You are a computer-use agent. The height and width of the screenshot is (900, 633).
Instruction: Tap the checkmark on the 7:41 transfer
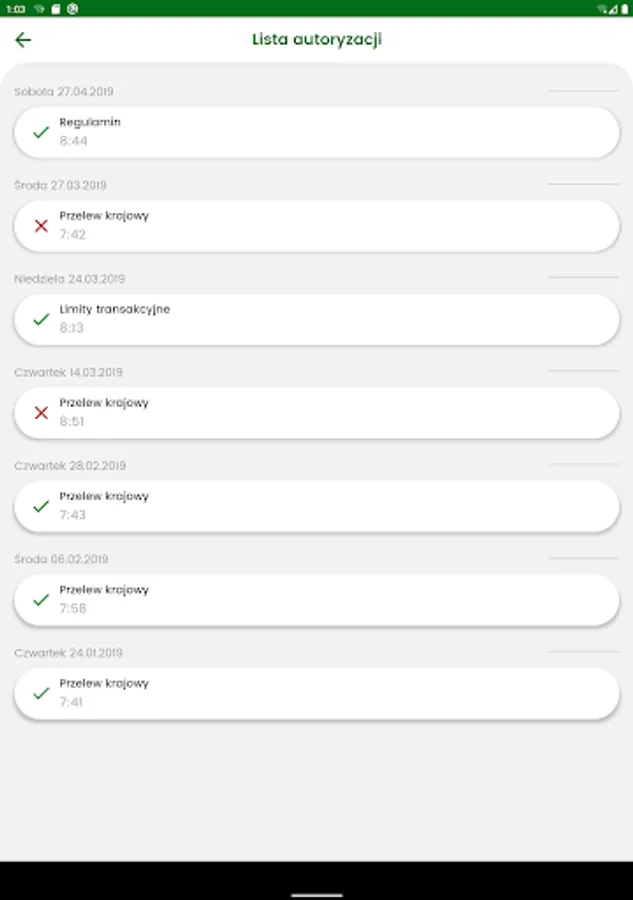(x=41, y=693)
